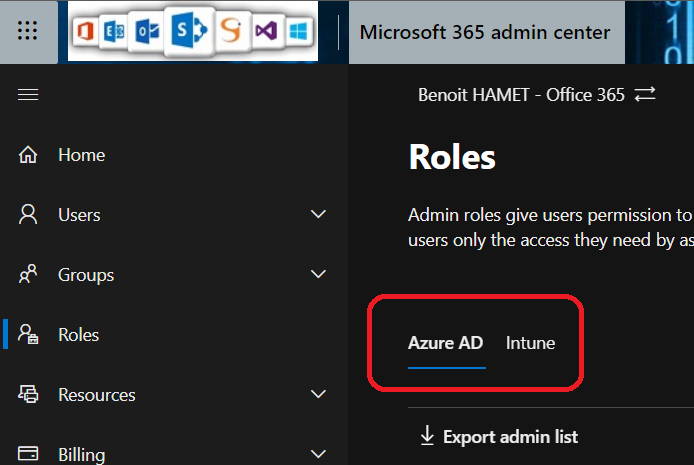Click the switch tenant arrows icon
The height and width of the screenshot is (465, 694).
tap(646, 95)
